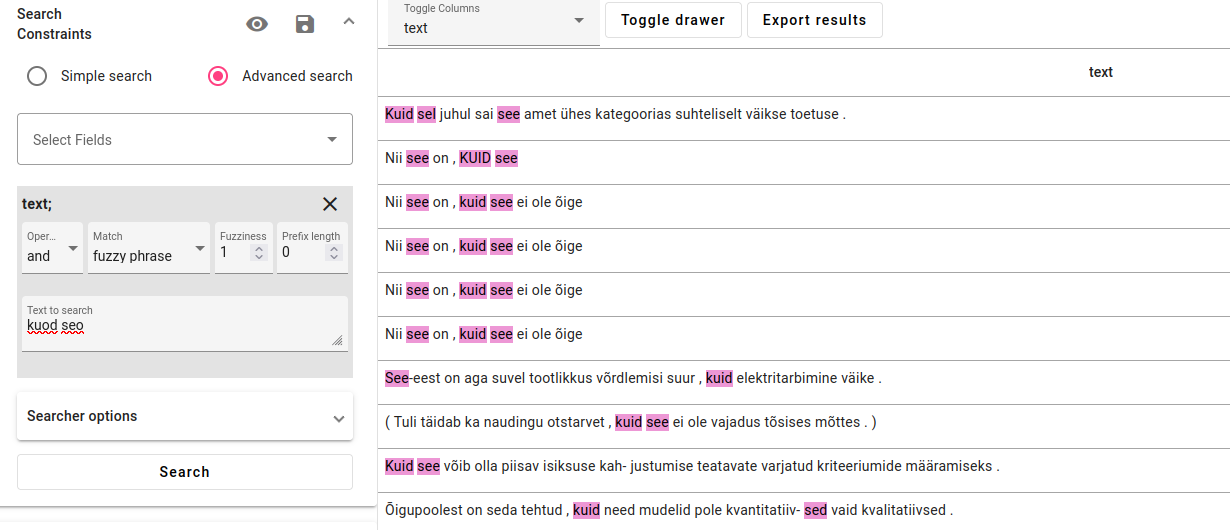Open the Match dropdown showing fuzzy phrase
The image size is (1230, 530).
(x=149, y=248)
